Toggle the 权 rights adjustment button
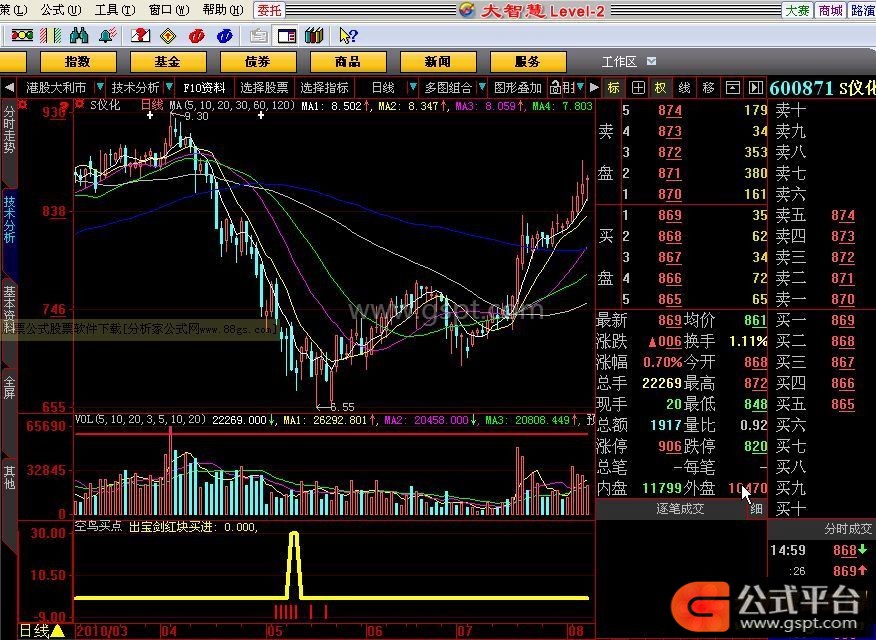 tap(661, 88)
